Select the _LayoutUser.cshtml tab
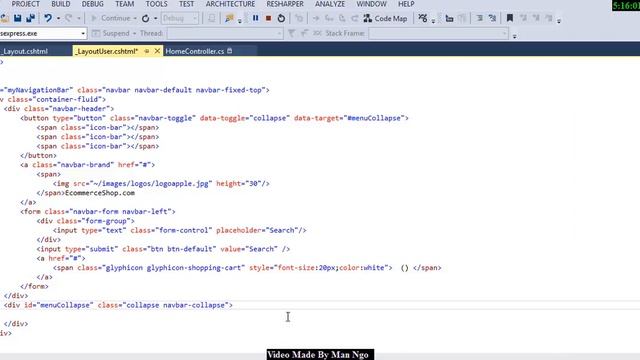 click(107, 51)
